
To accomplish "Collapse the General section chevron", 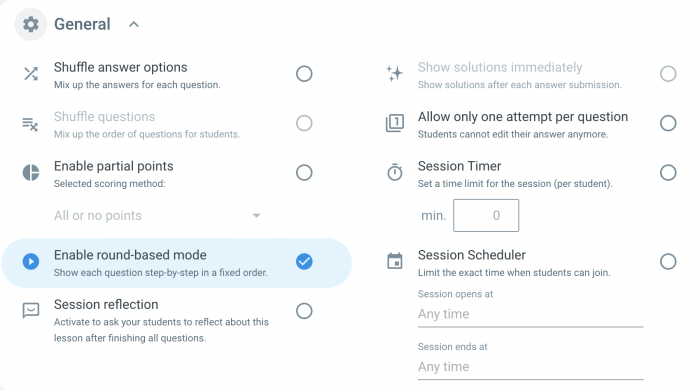I will [x=133, y=25].
